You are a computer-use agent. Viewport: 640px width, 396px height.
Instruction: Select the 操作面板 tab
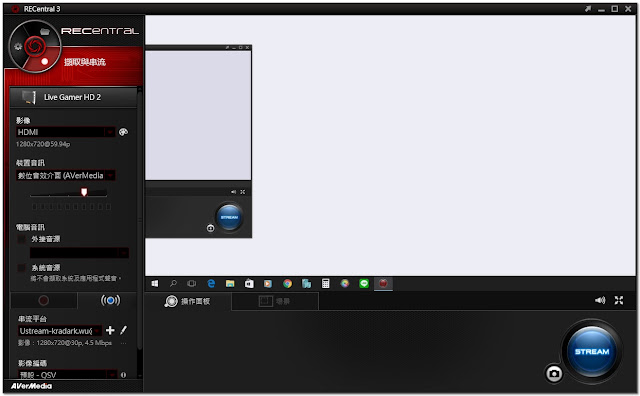[188, 301]
